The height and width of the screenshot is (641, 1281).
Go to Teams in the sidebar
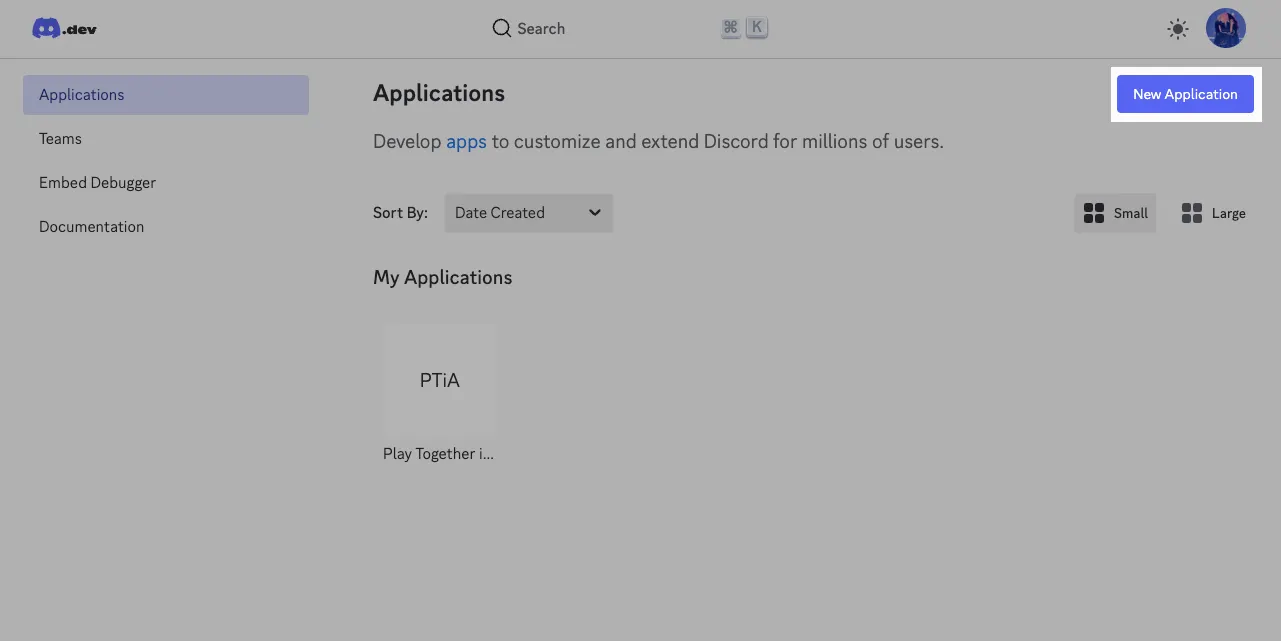60,139
